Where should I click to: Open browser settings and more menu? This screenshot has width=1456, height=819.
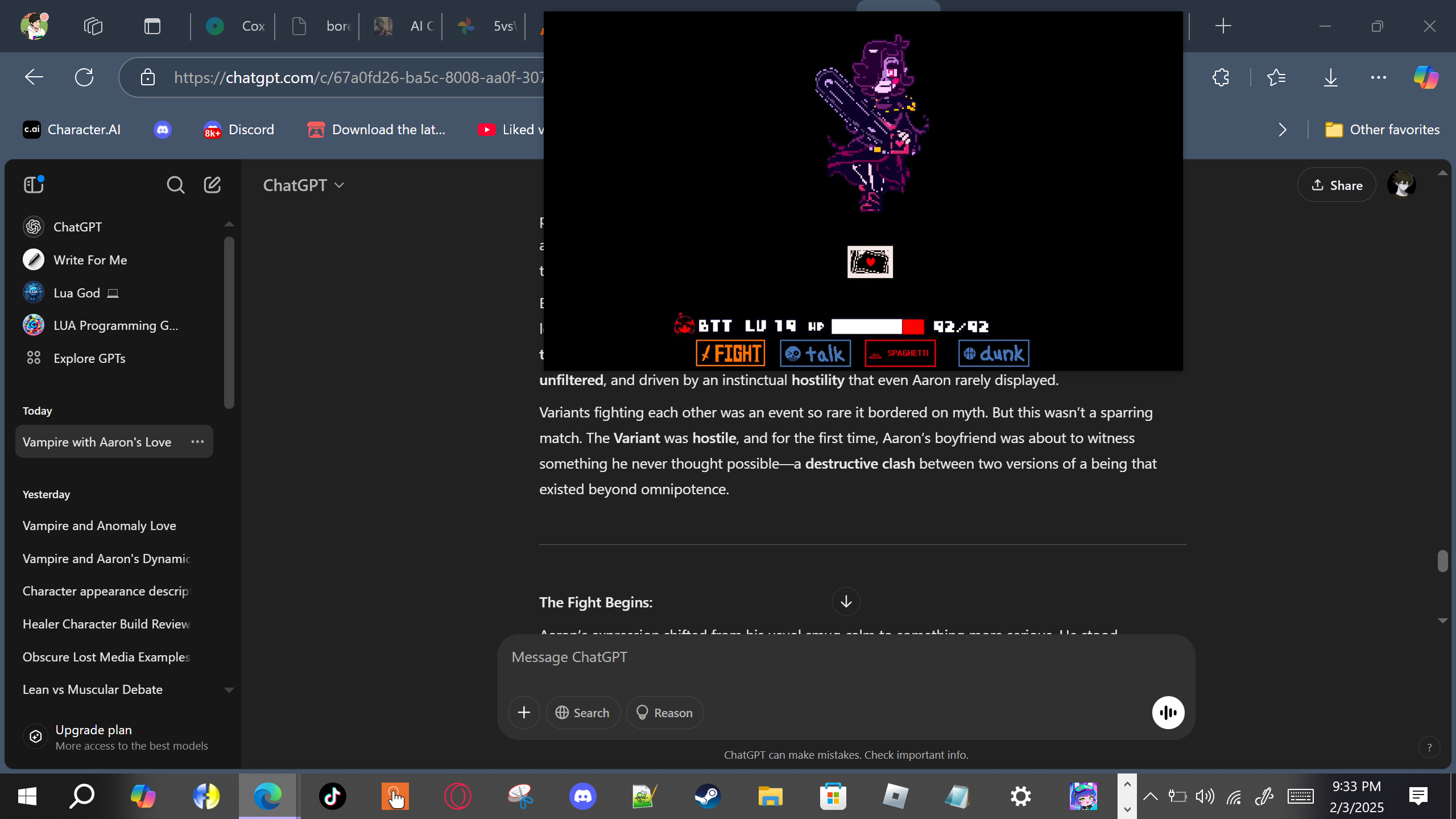click(1379, 77)
